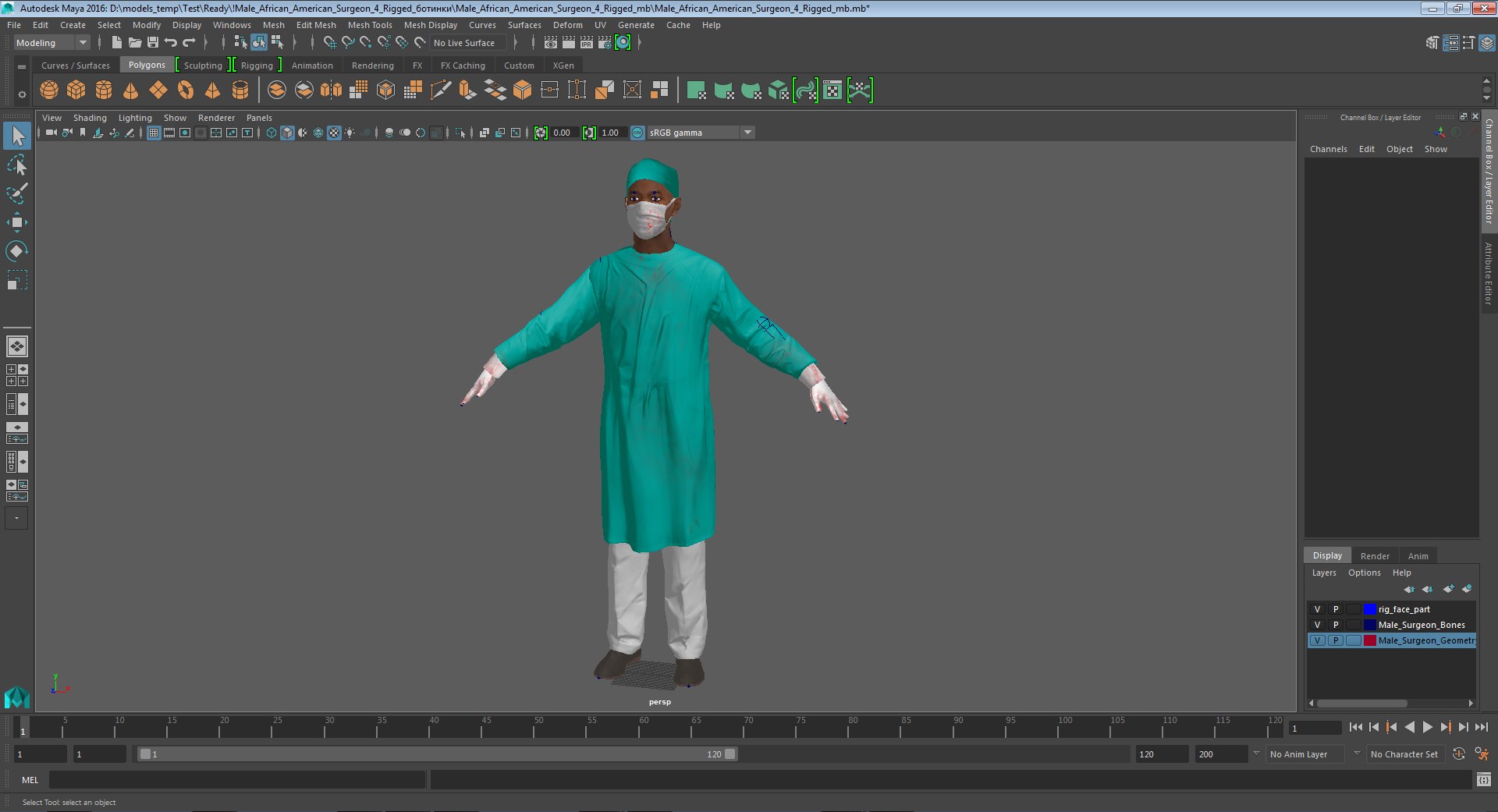Open the shelf tab list menu button
The image size is (1498, 812).
point(22,67)
